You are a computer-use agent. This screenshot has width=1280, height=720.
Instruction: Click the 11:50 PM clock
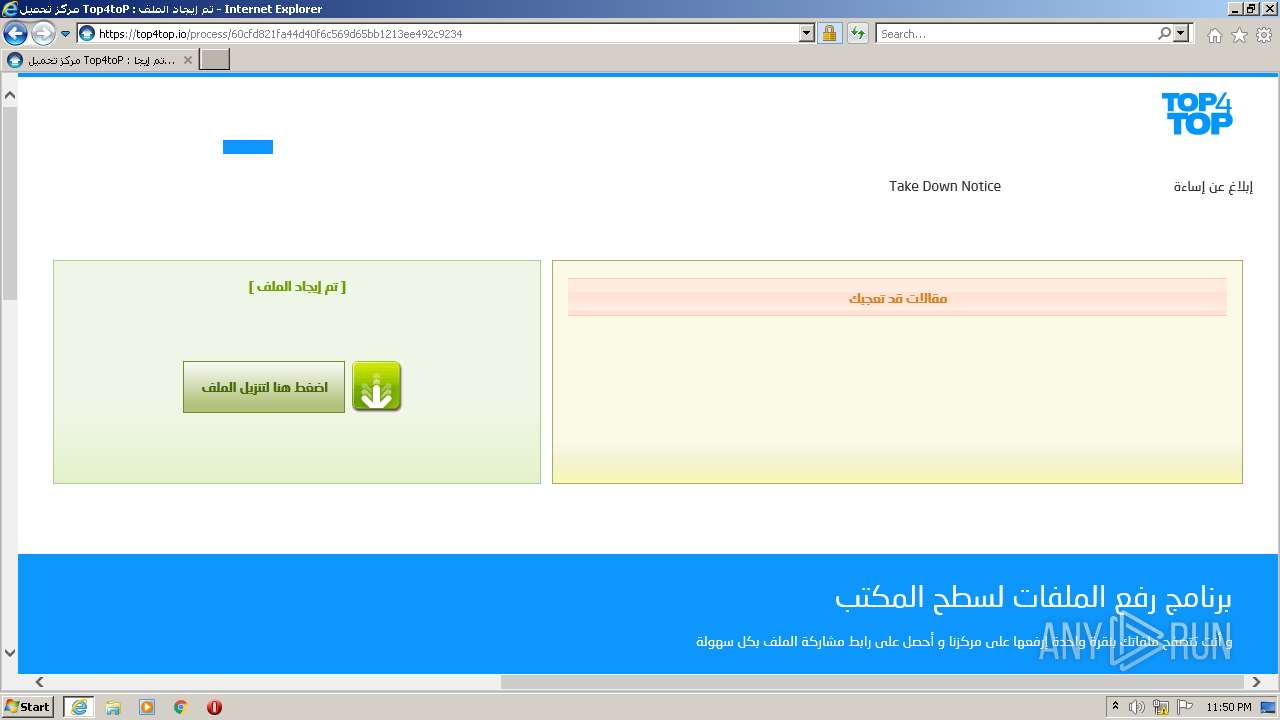tap(1229, 707)
